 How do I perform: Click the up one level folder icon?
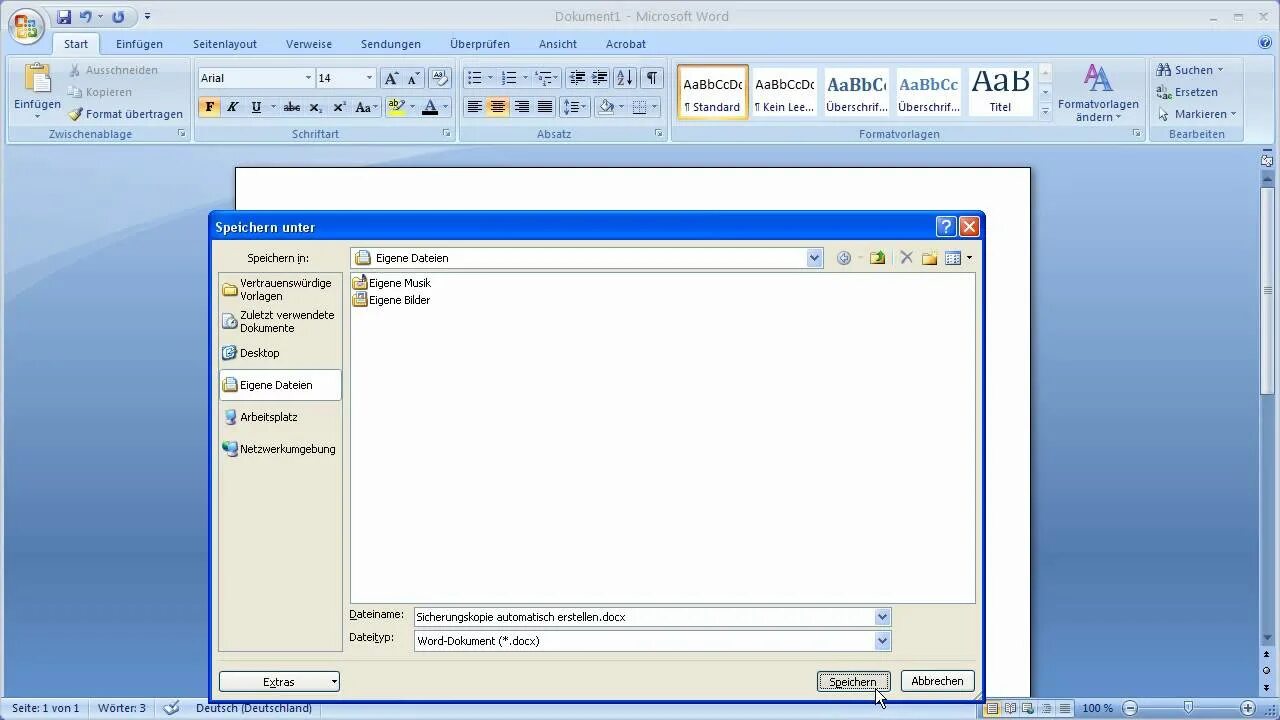(x=877, y=258)
